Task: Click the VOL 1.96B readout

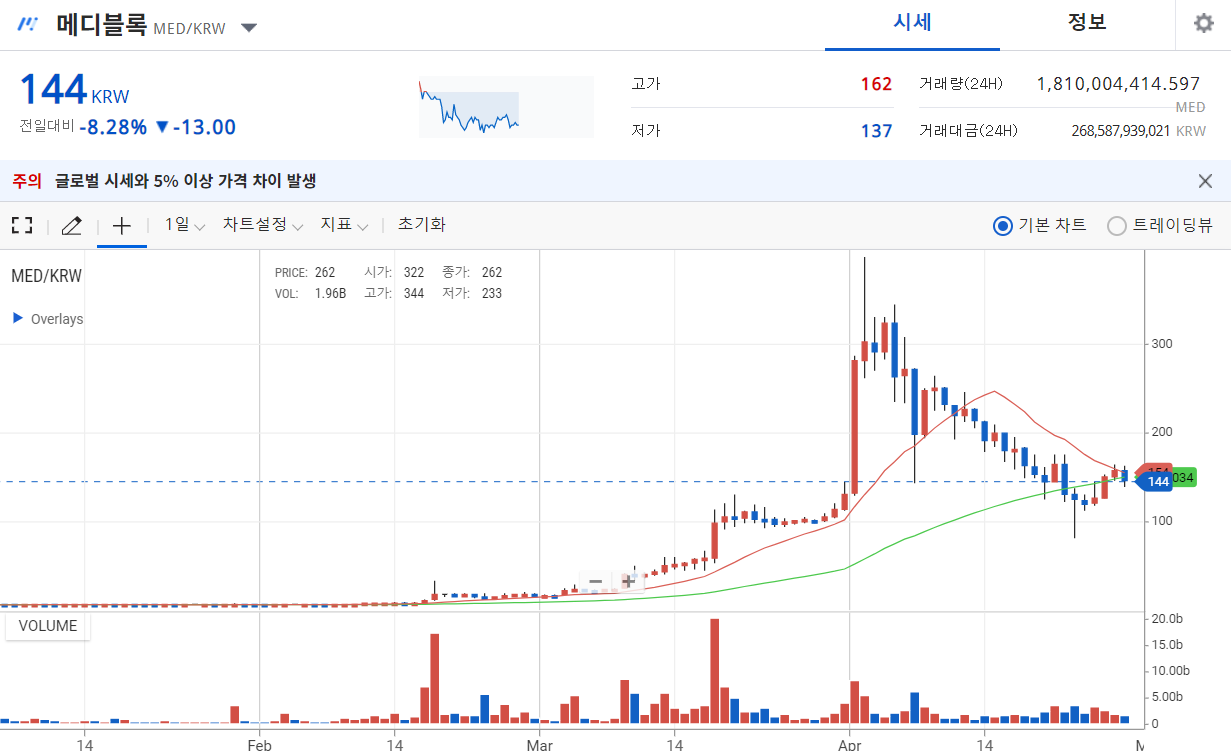Action: click(x=310, y=294)
